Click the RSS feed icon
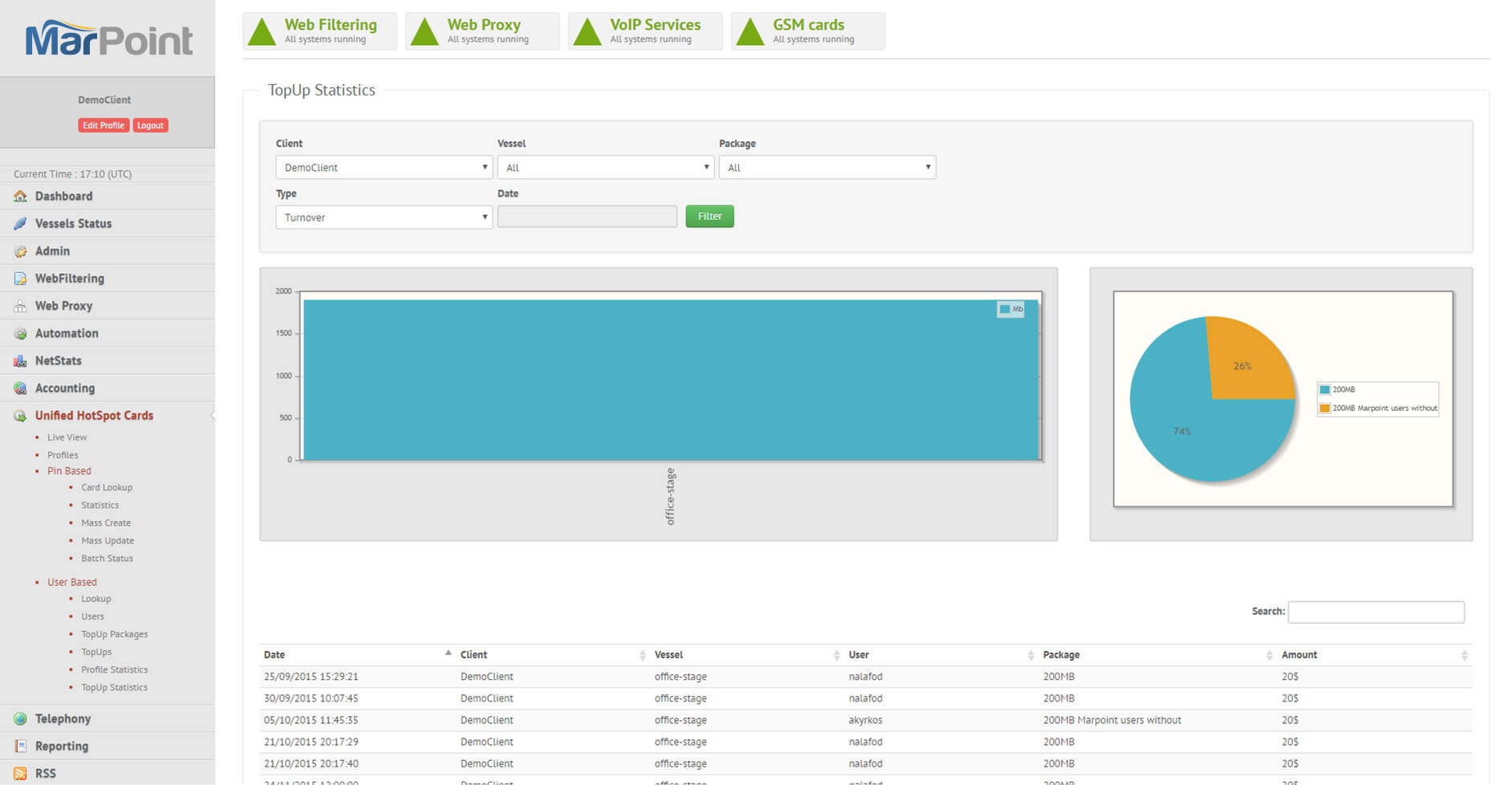Viewport: 1512px width, 785px height. coord(20,773)
